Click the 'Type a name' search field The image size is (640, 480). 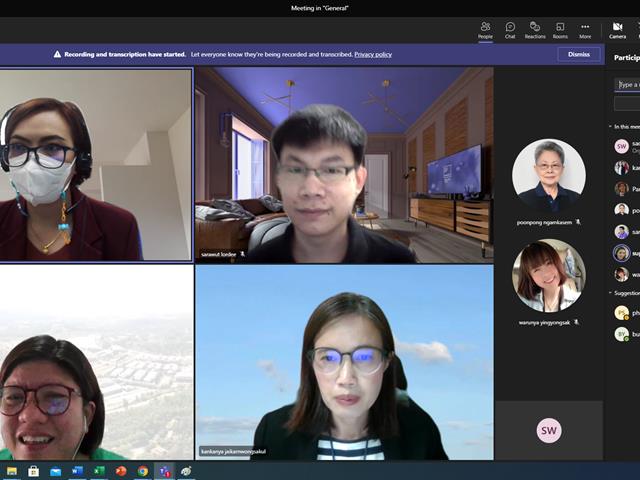pyautogui.click(x=627, y=84)
